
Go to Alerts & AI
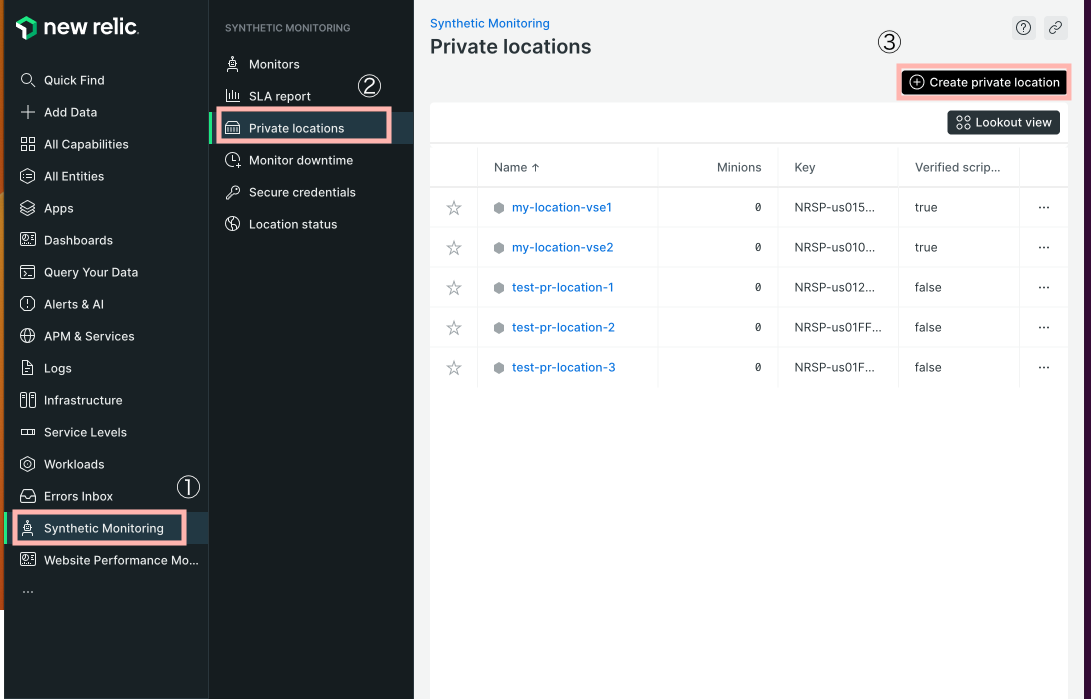(x=73, y=304)
